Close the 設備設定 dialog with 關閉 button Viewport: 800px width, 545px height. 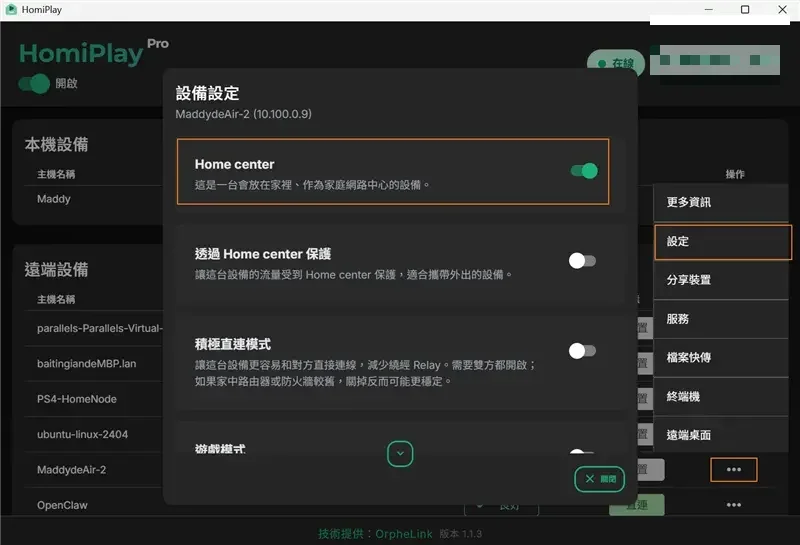coord(599,479)
